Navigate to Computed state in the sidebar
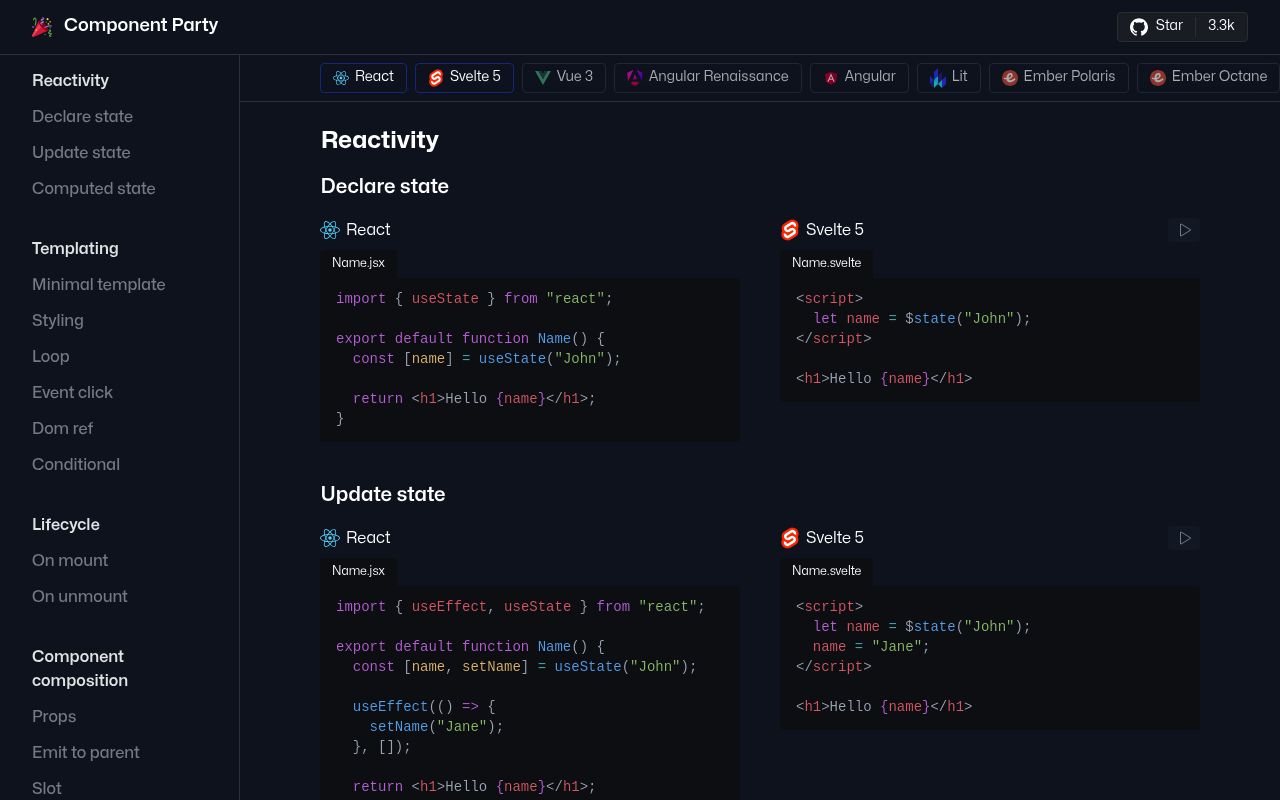Viewport: 1280px width, 800px height. coord(93,189)
